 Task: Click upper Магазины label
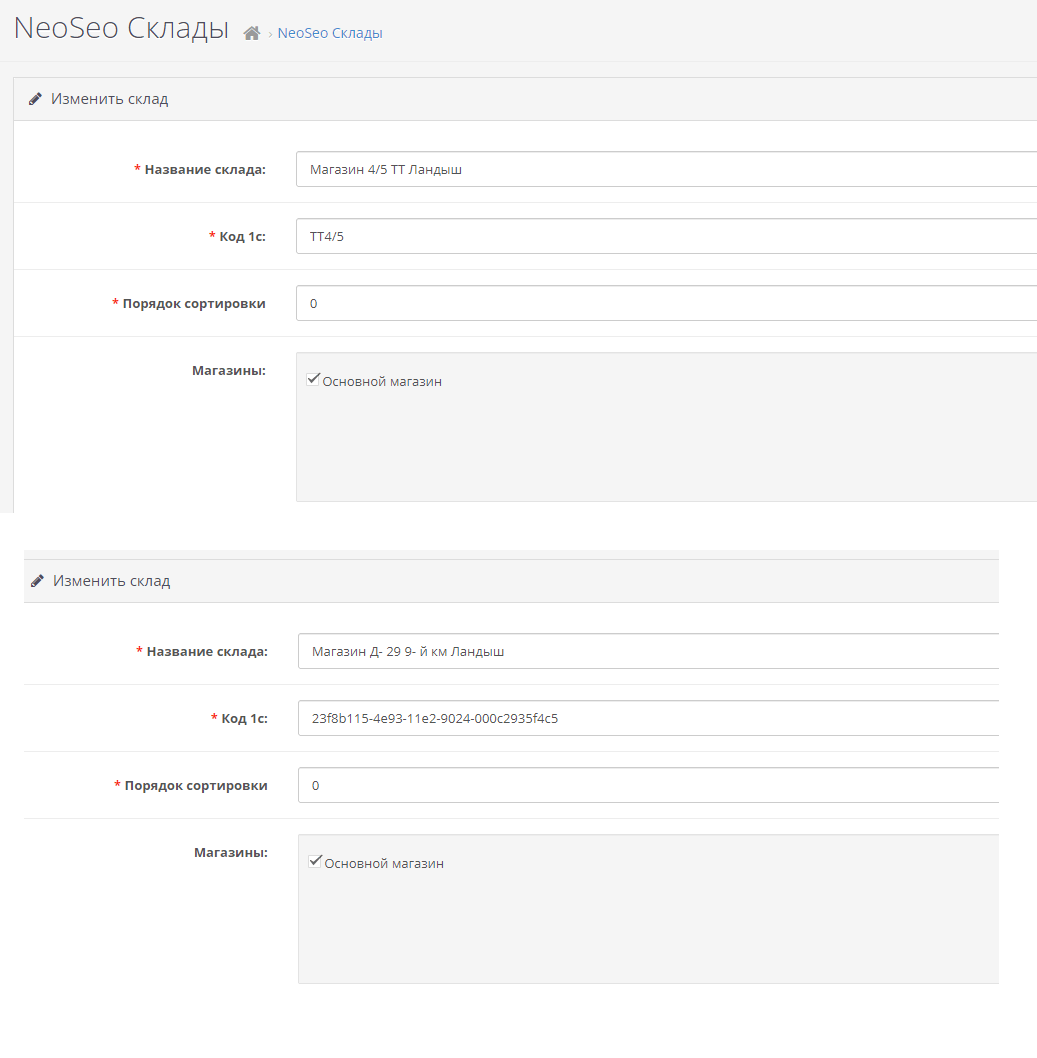coord(229,370)
